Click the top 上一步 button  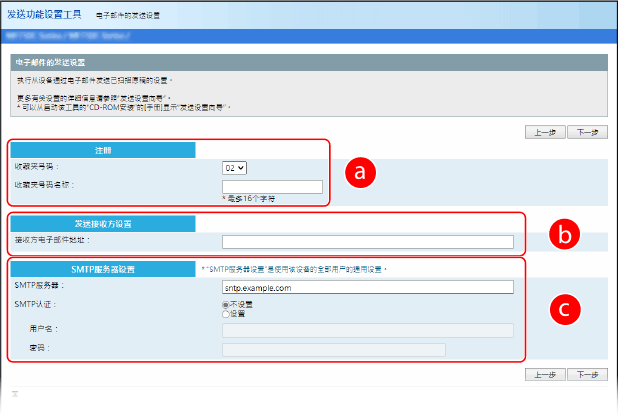click(x=545, y=132)
